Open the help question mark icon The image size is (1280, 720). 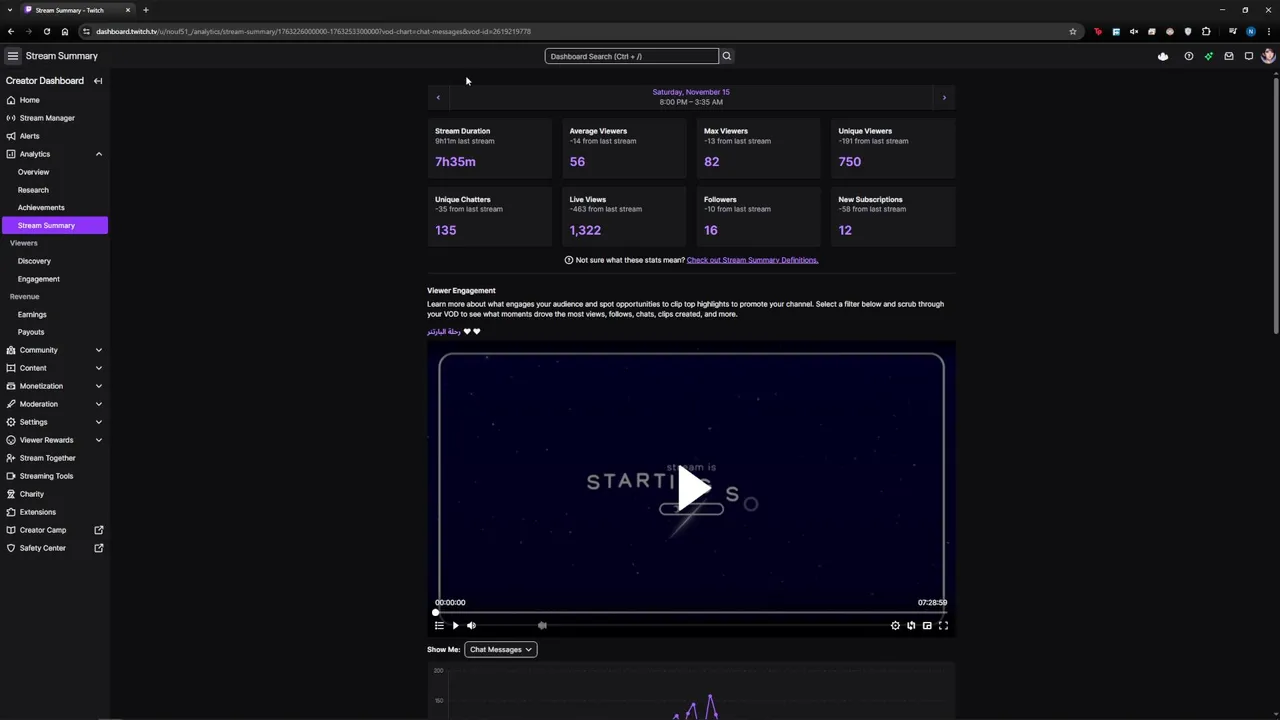tap(1188, 56)
